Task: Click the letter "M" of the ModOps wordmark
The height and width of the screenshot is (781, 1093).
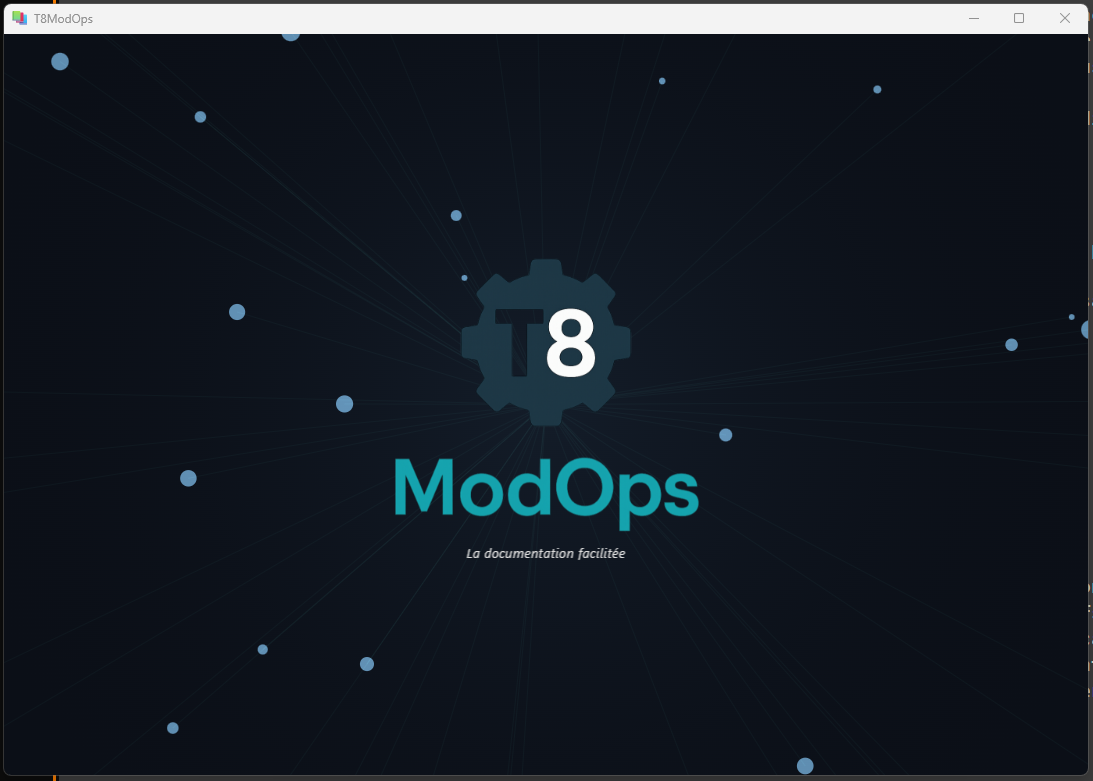Action: click(x=422, y=487)
